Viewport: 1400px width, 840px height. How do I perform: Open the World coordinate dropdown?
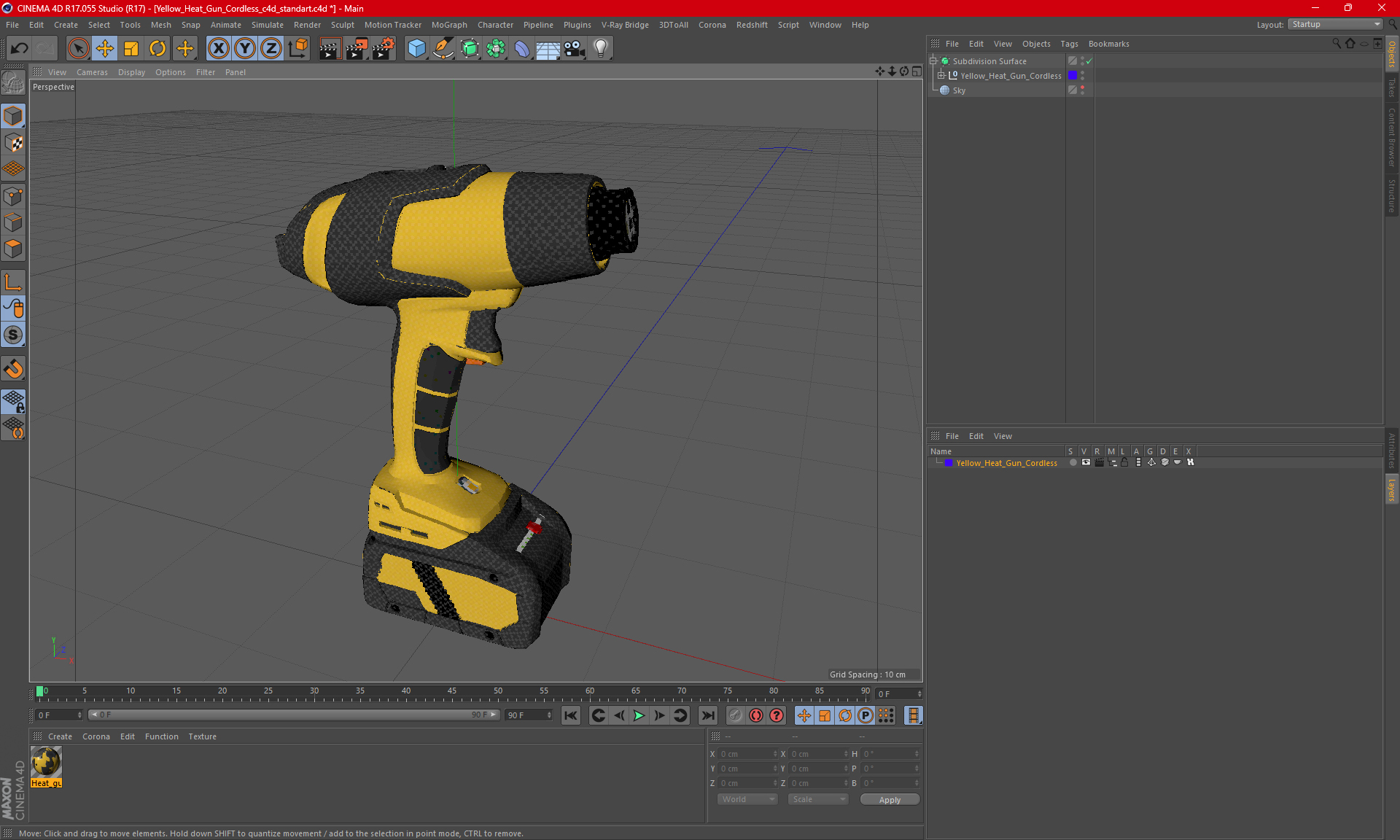tap(748, 799)
